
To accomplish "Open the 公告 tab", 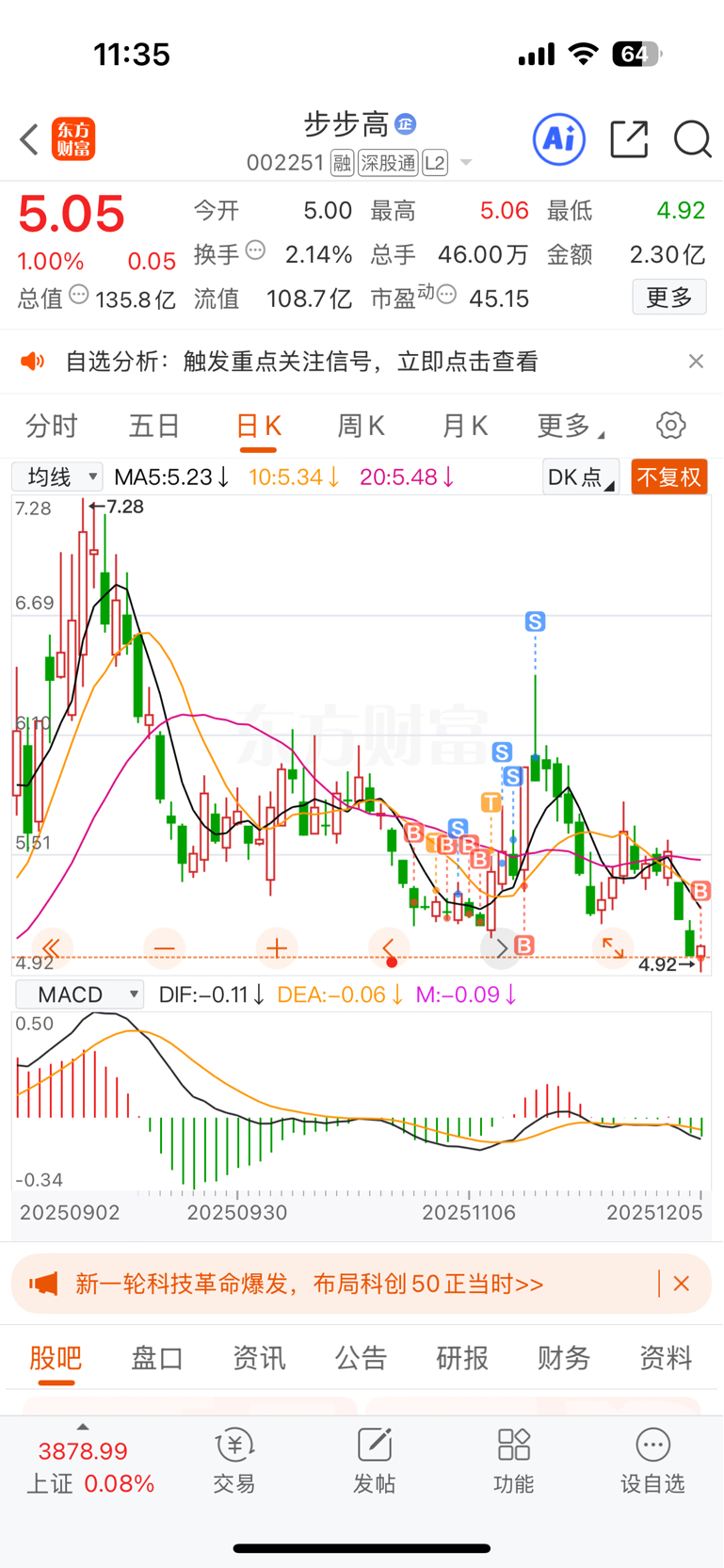I will click(x=361, y=1358).
